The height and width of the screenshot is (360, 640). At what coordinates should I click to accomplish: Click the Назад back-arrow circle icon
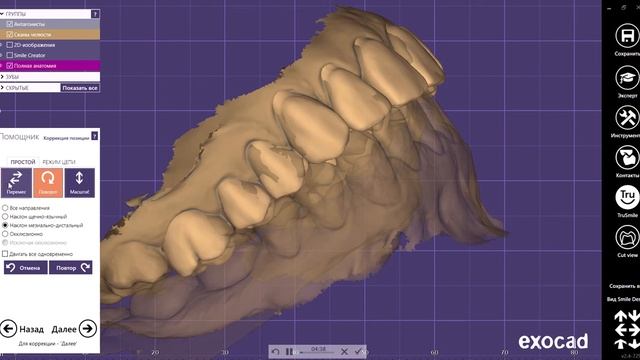pos(8,329)
